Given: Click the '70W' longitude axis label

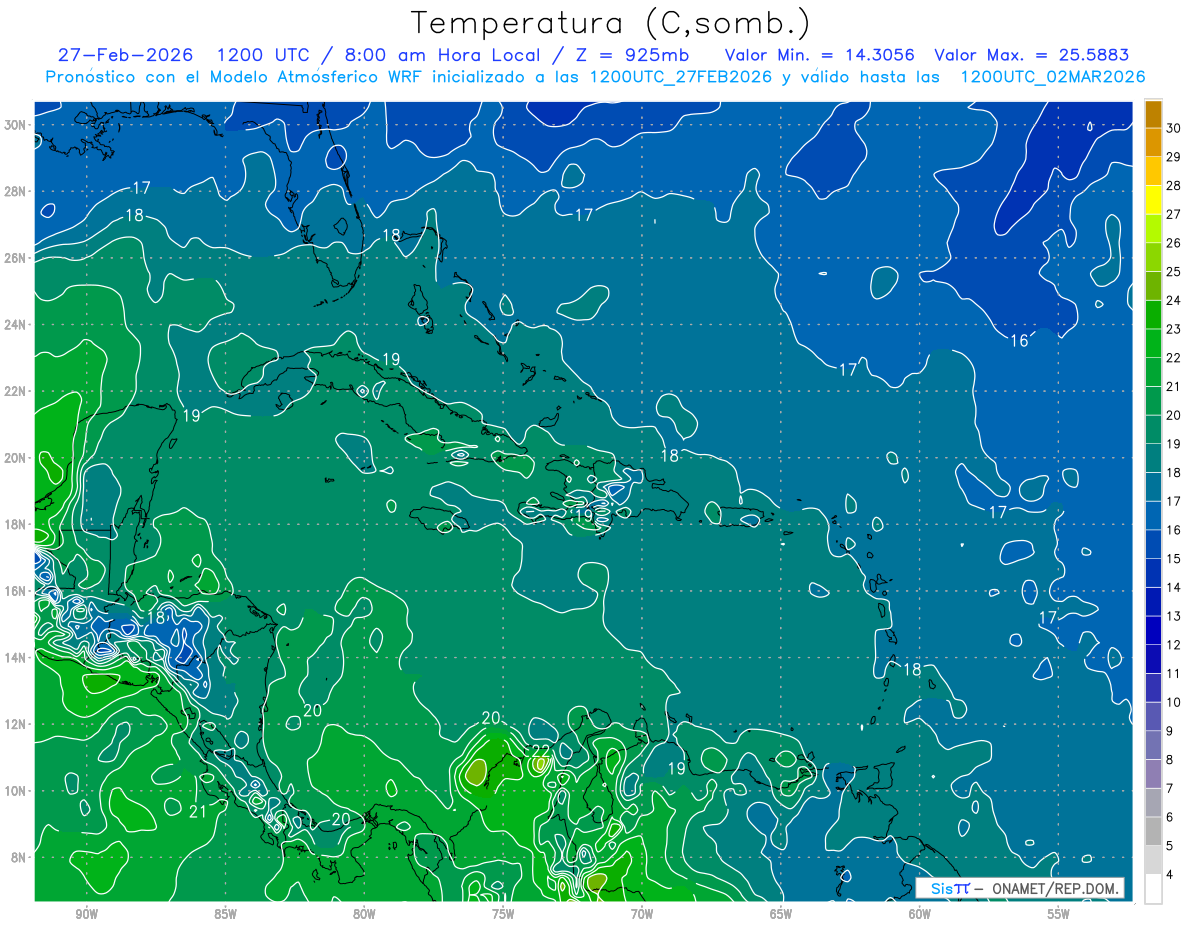Looking at the screenshot, I should pyautogui.click(x=642, y=914).
